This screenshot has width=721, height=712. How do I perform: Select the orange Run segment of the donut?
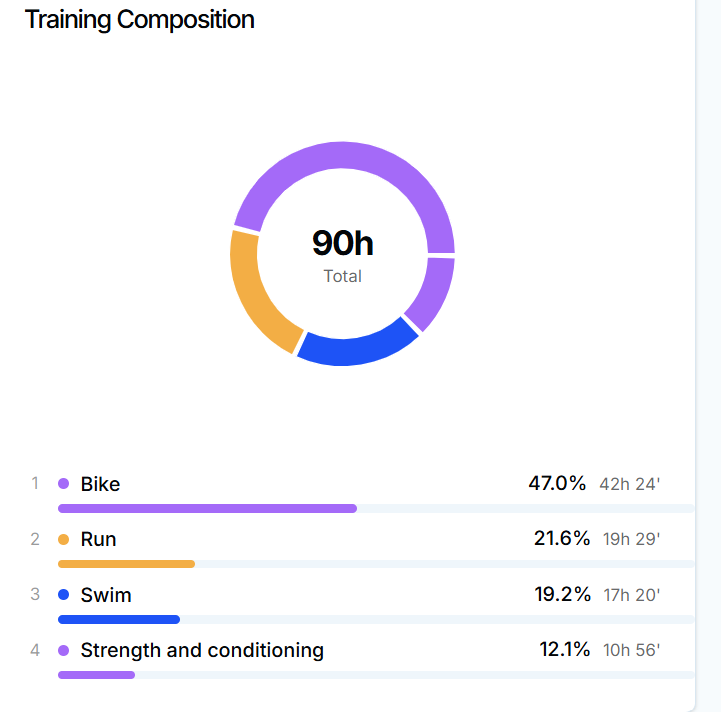[x=255, y=291]
